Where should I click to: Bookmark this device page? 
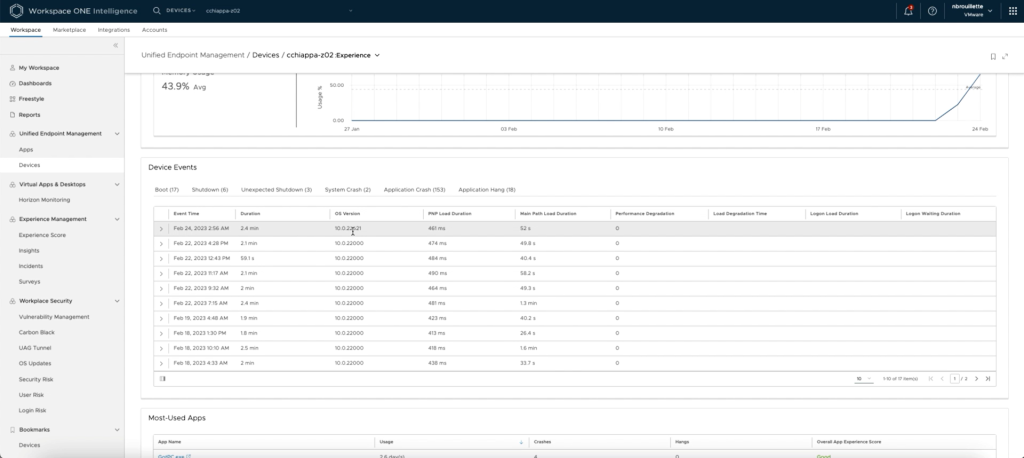click(x=992, y=56)
